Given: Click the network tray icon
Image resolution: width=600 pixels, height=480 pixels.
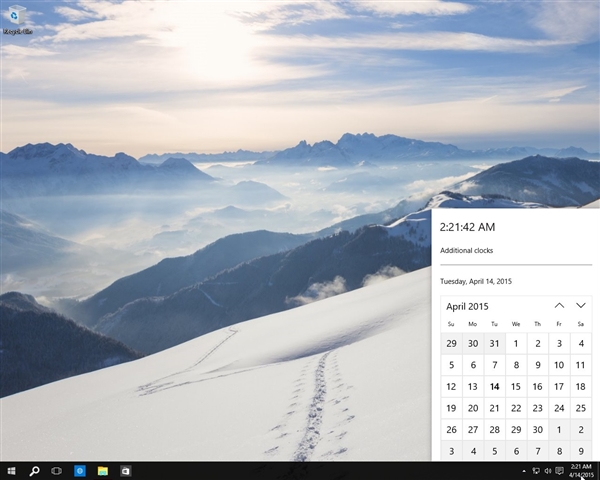Looking at the screenshot, I should coord(536,471).
